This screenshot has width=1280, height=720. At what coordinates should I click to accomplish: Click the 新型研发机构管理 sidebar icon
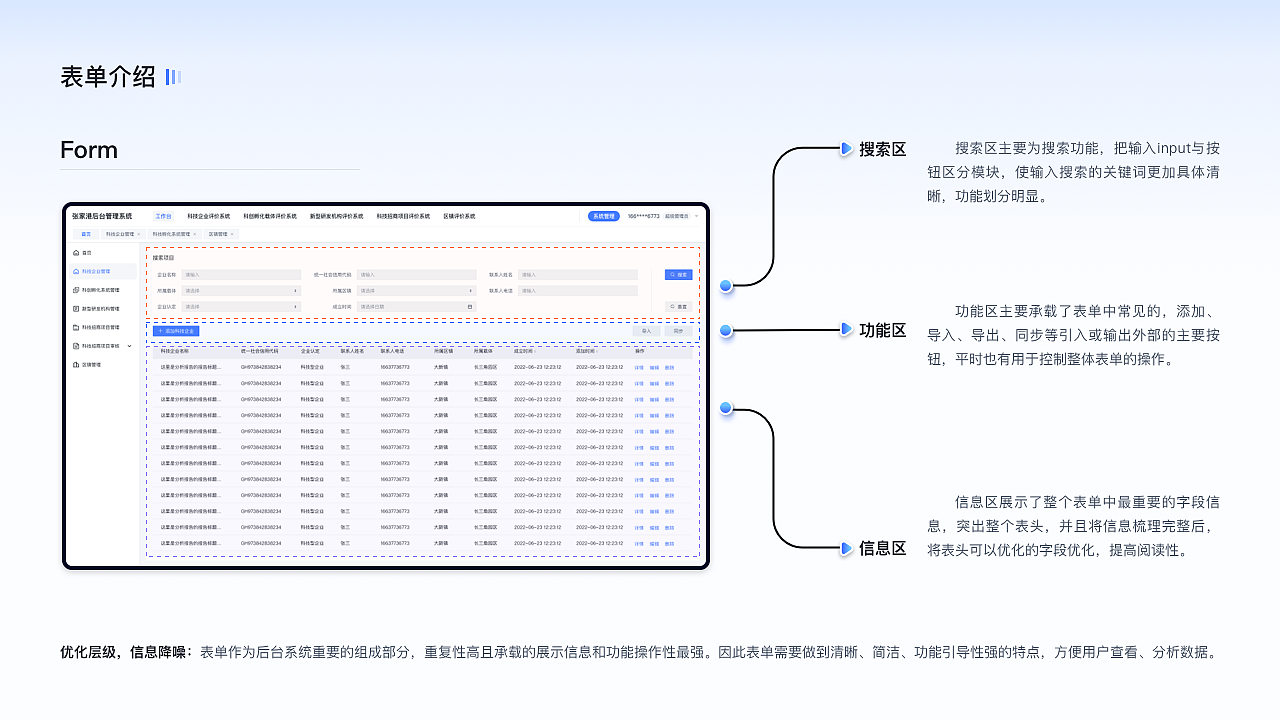(x=76, y=309)
